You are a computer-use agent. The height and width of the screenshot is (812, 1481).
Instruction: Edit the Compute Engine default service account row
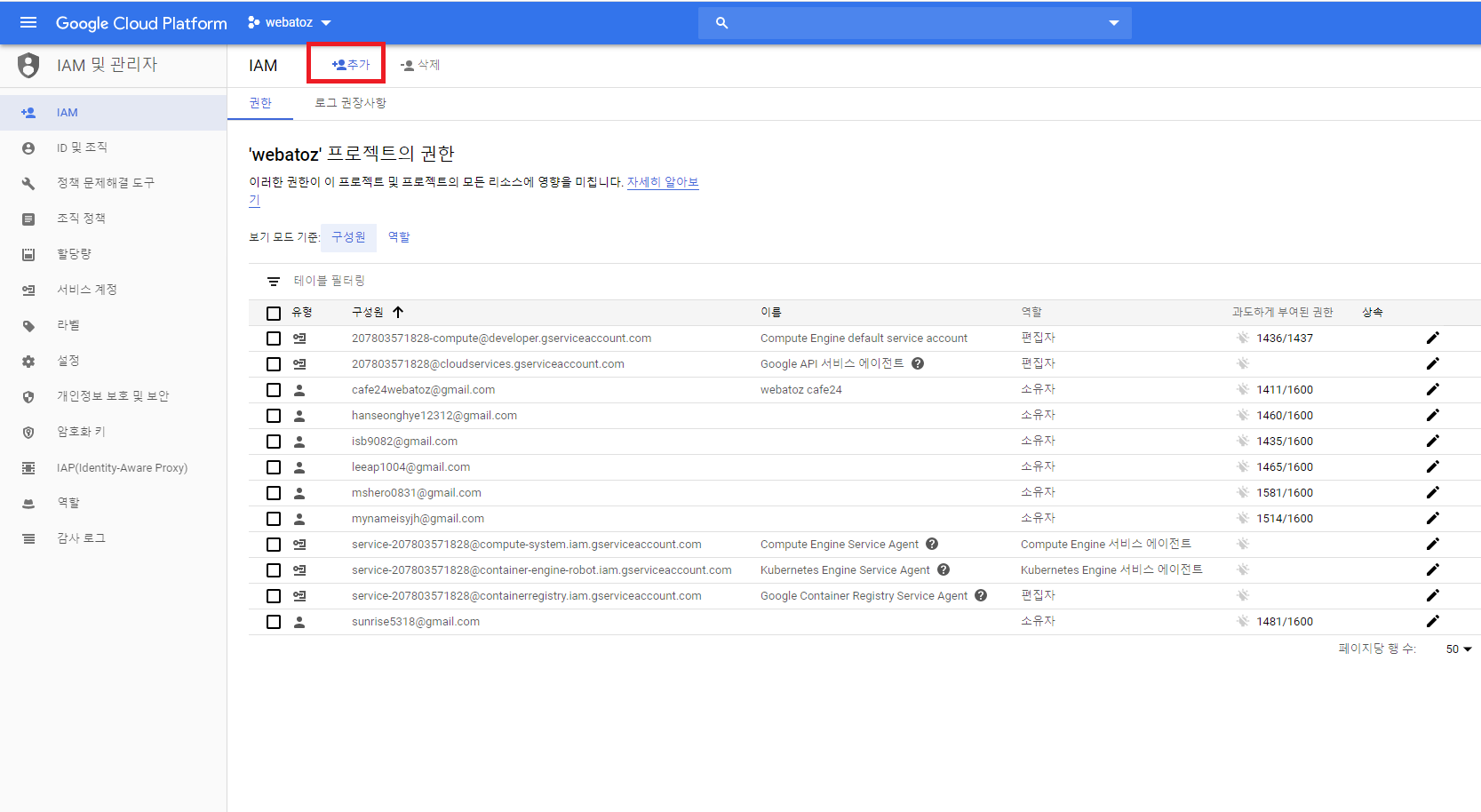tap(1432, 338)
